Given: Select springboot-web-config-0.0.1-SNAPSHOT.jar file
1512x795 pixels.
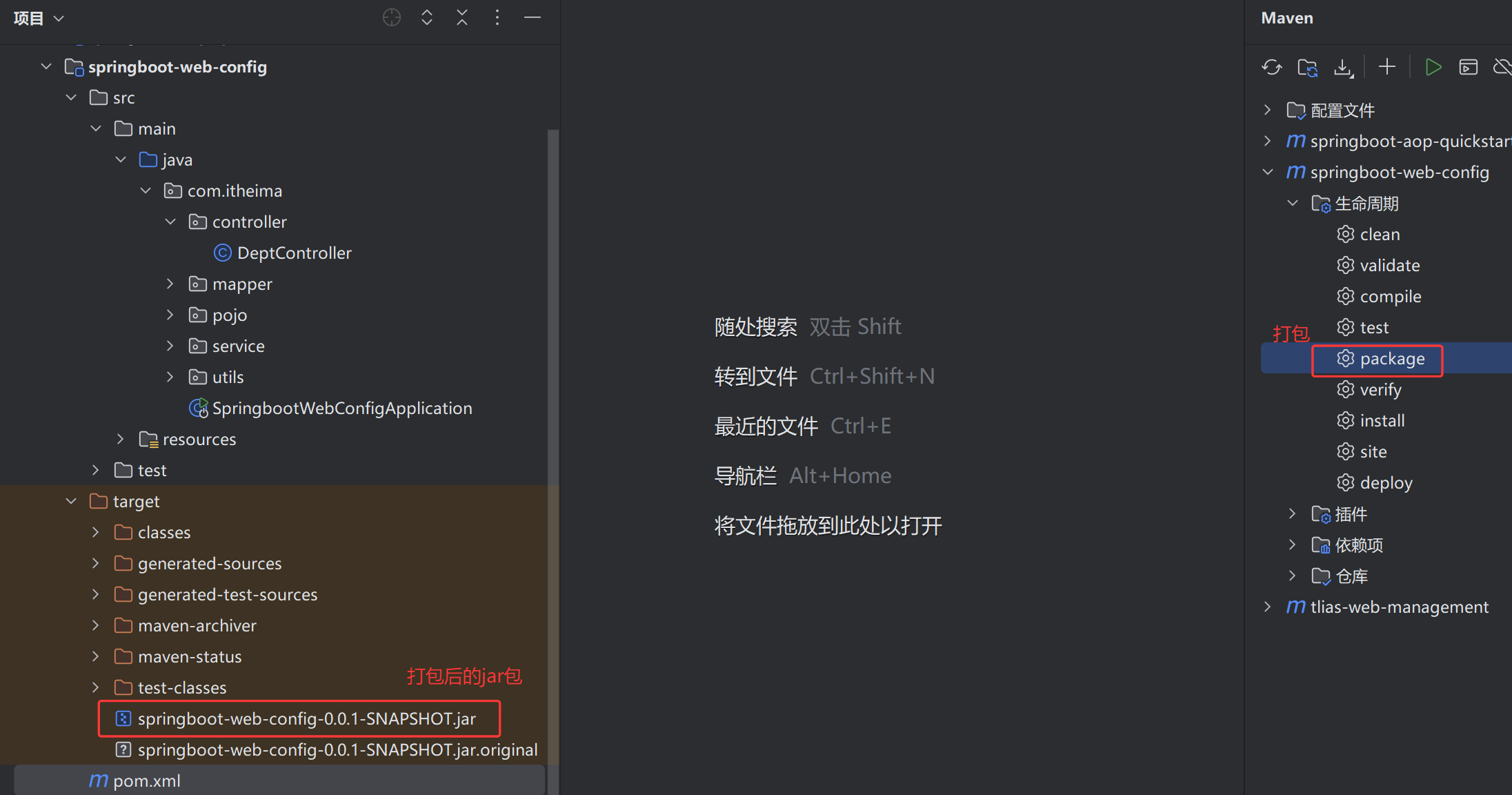Looking at the screenshot, I should click(x=306, y=719).
